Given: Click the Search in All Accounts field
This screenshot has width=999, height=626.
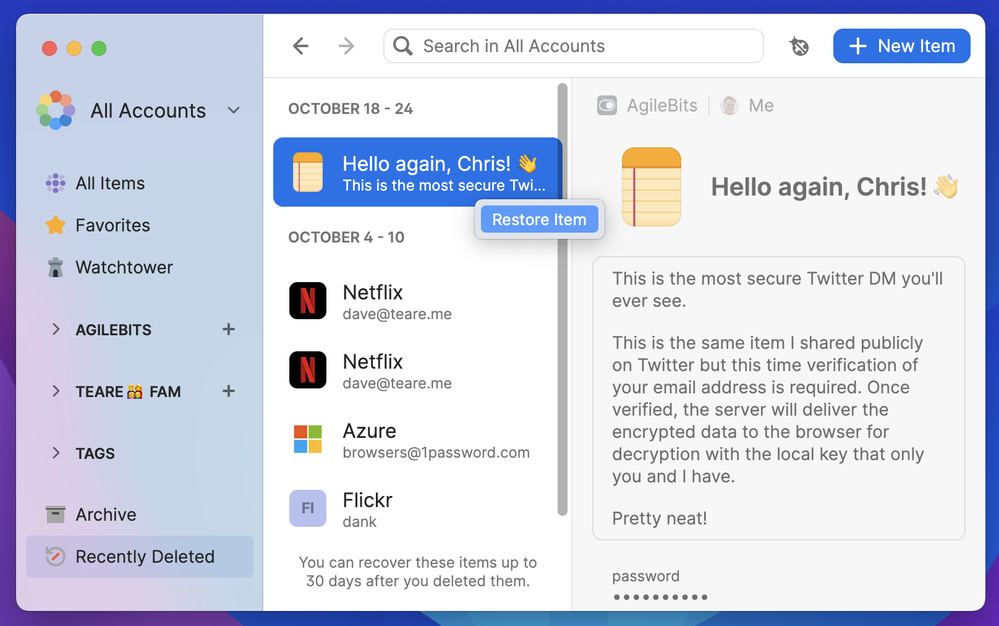Looking at the screenshot, I should [573, 46].
